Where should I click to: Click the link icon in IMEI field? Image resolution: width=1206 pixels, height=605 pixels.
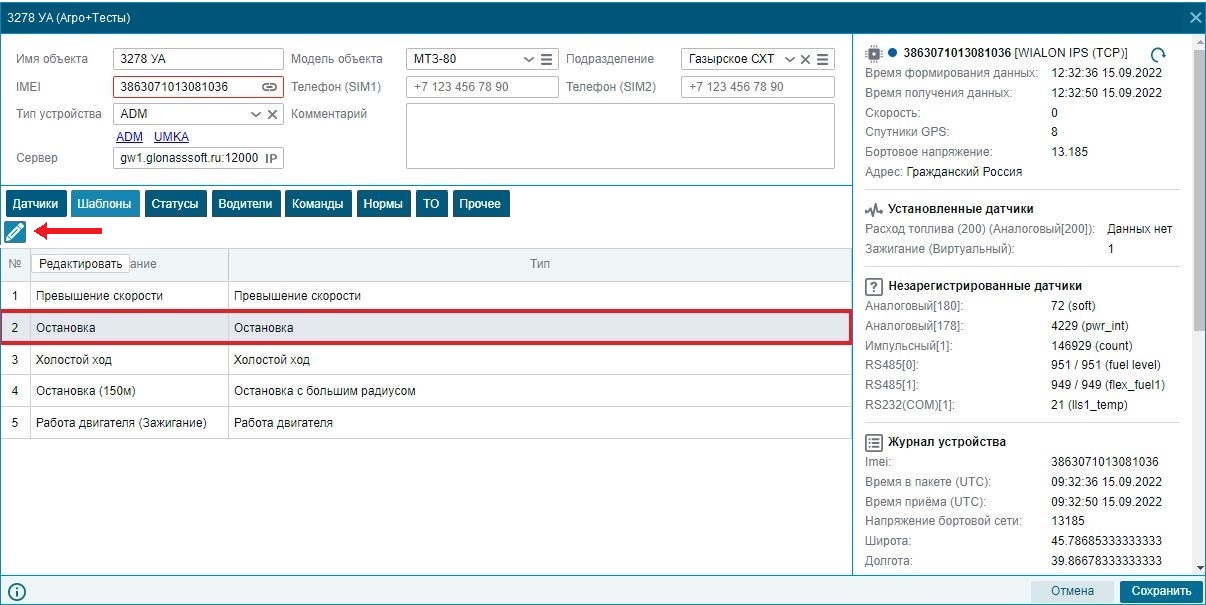click(x=269, y=87)
